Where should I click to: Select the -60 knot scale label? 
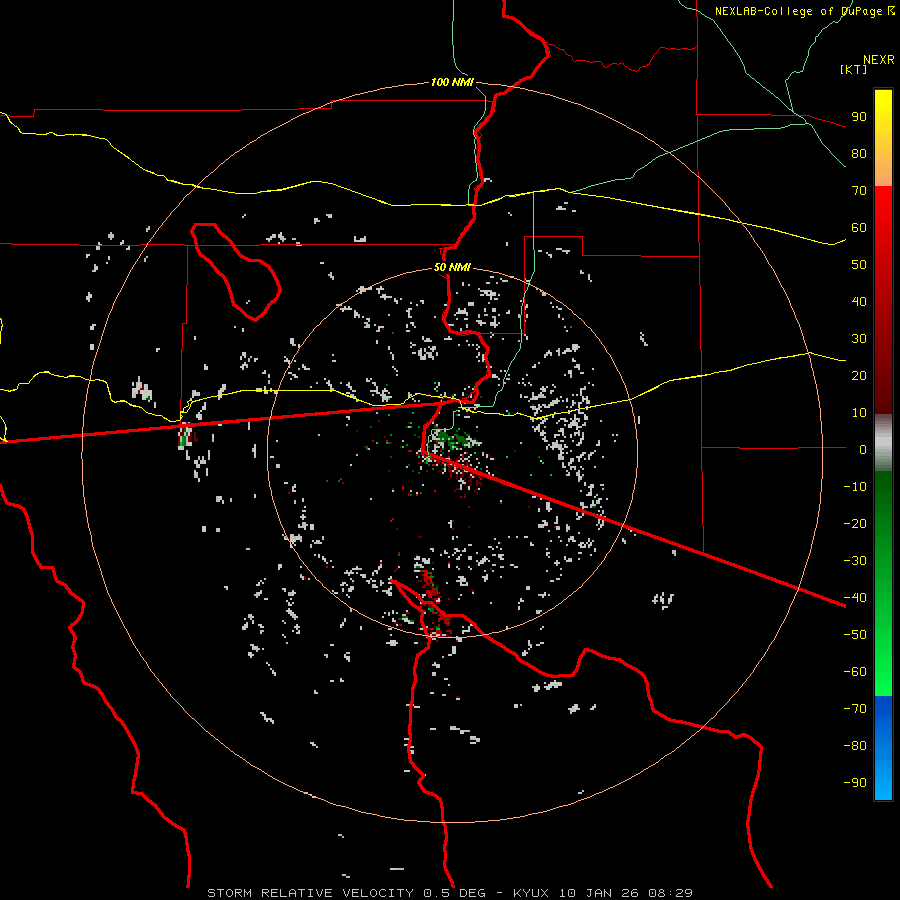click(x=855, y=672)
